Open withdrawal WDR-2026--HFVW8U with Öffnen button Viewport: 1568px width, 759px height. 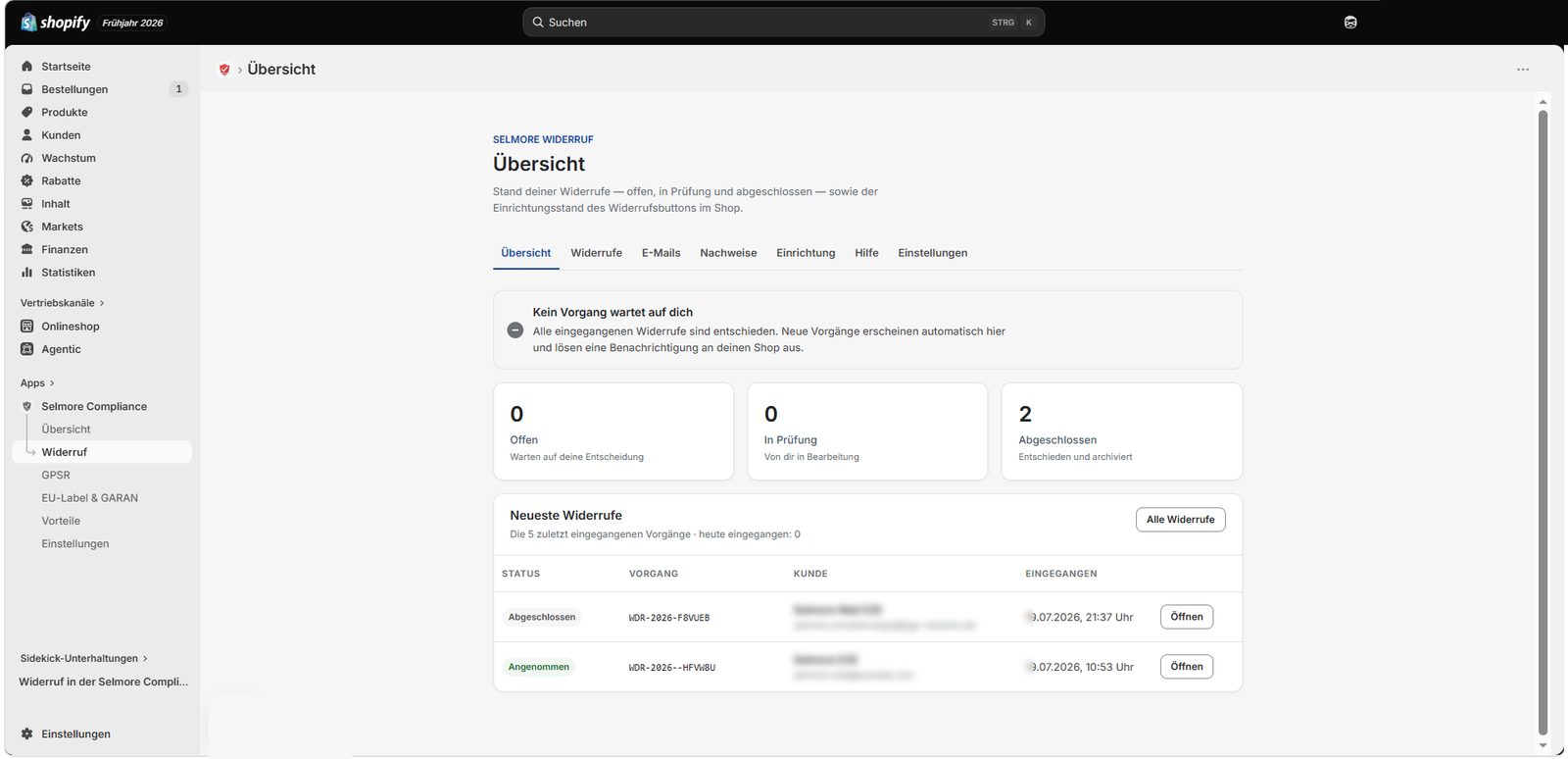click(x=1187, y=667)
